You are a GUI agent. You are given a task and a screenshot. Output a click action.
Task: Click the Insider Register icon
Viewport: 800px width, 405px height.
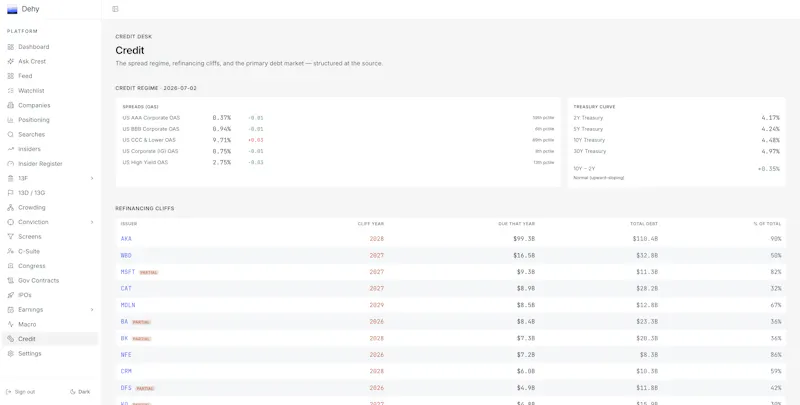(x=10, y=164)
